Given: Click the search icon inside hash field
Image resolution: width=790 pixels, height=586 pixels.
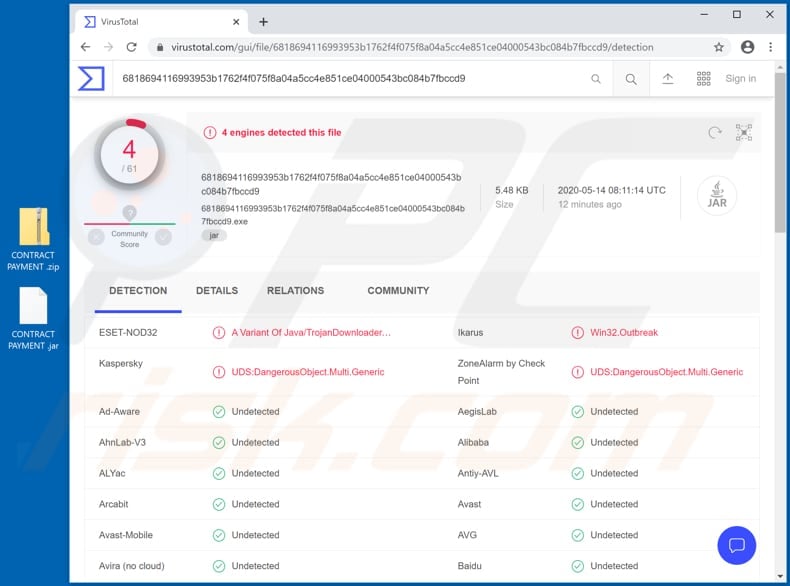Looking at the screenshot, I should click(x=596, y=79).
